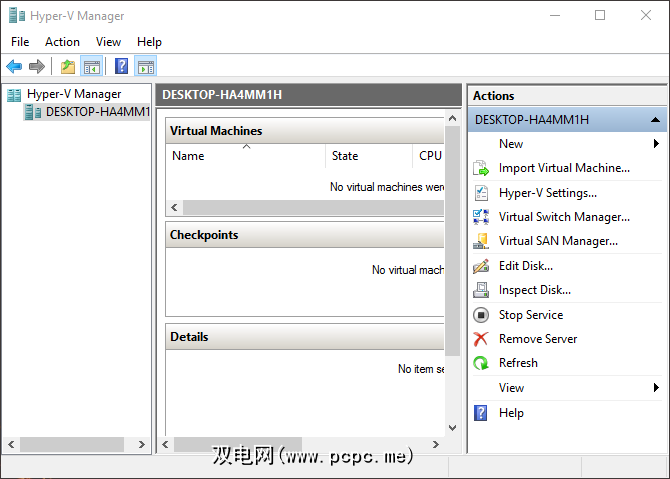670x479 pixels.
Task: Open Import Virtual Machine wizard
Action: point(563,168)
